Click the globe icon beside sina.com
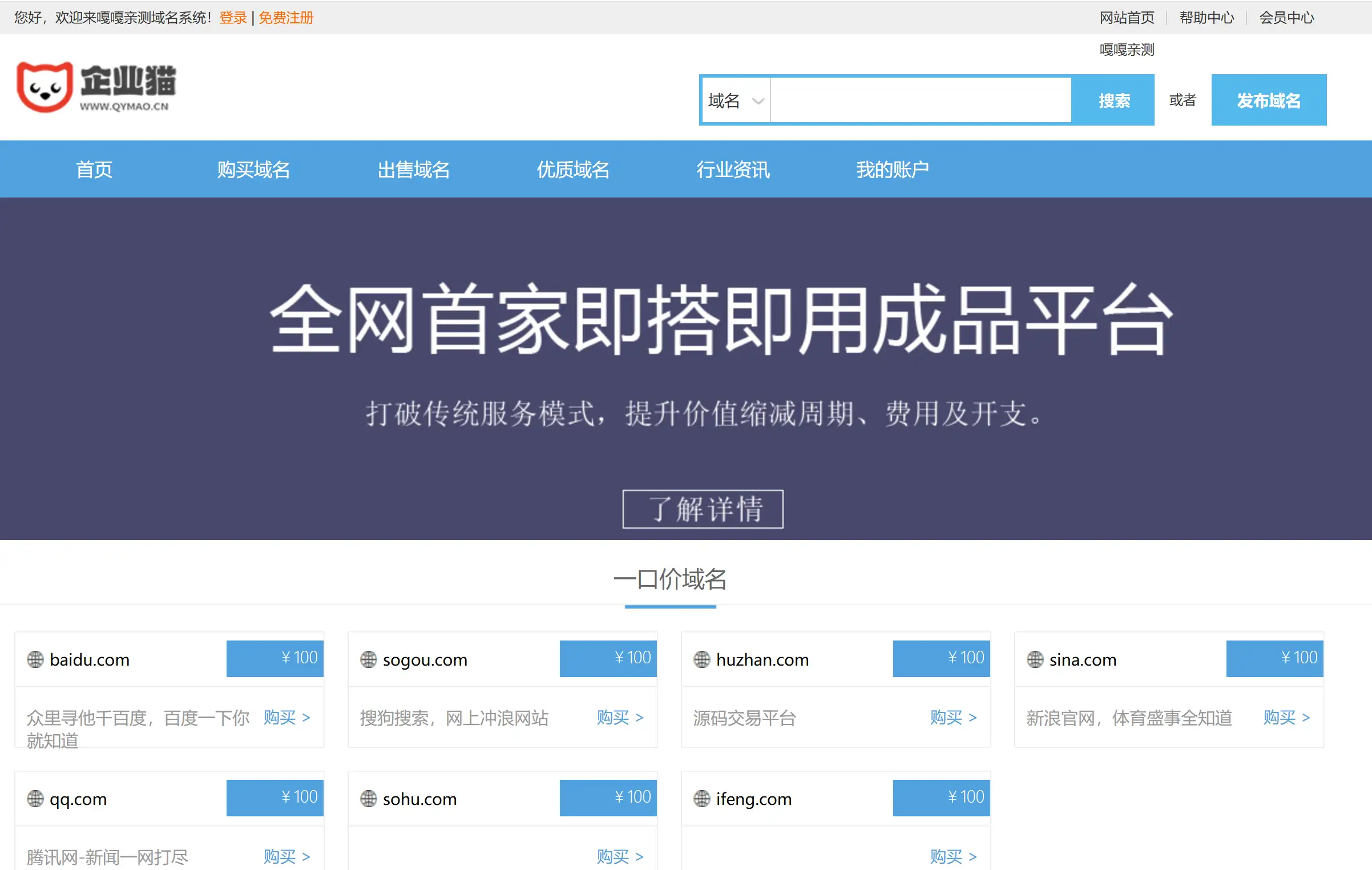 (x=1035, y=660)
